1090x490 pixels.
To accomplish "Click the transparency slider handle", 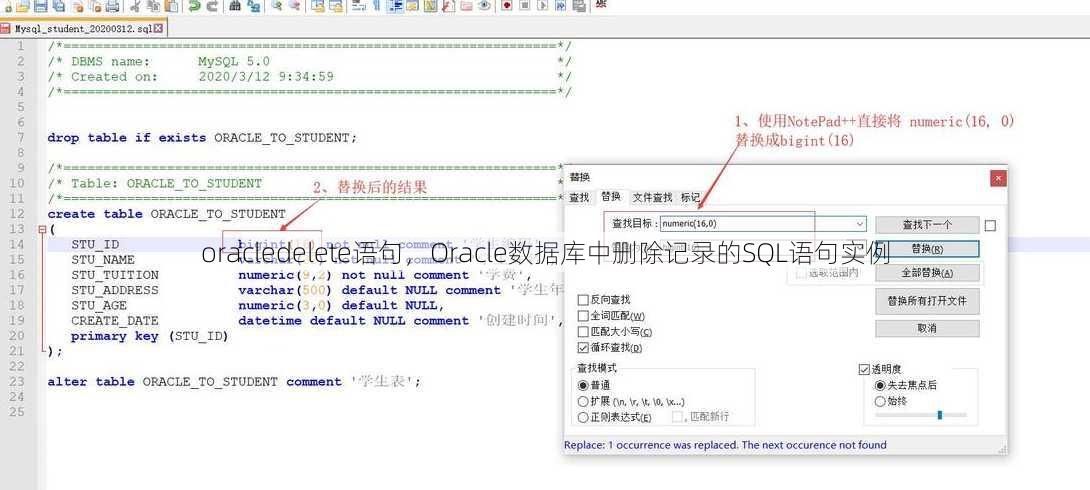I will tap(940, 415).
